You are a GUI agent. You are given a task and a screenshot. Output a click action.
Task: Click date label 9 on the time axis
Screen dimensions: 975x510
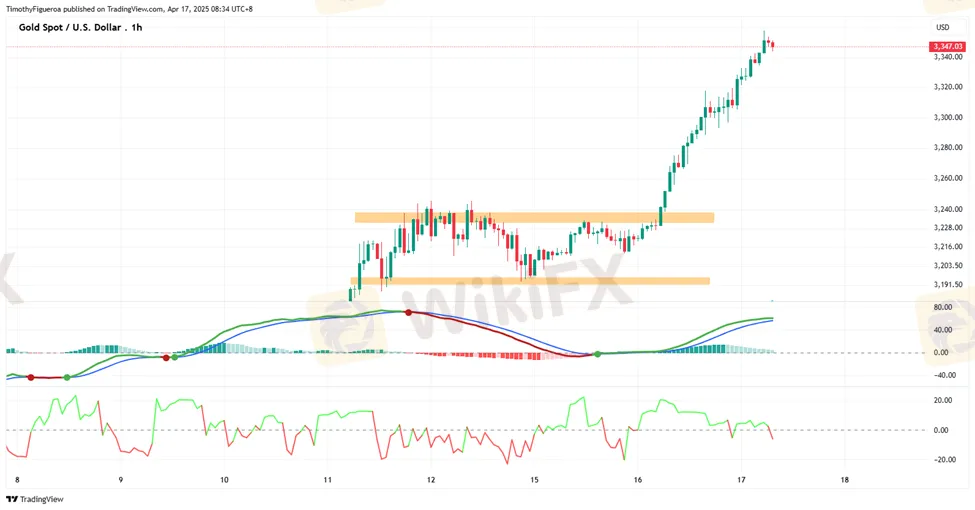point(121,480)
